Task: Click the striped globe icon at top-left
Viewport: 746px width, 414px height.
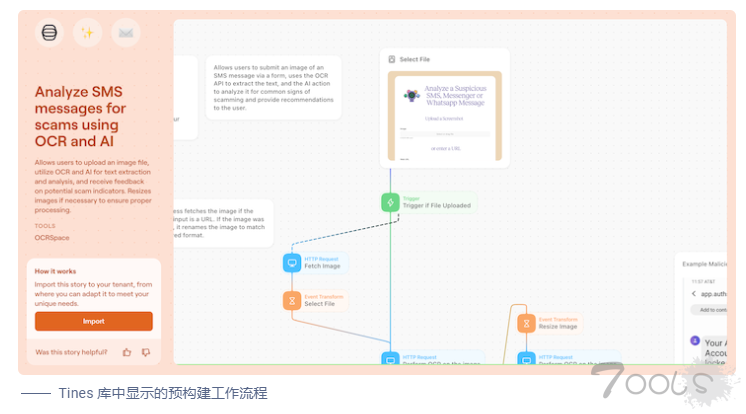Action: 49,32
